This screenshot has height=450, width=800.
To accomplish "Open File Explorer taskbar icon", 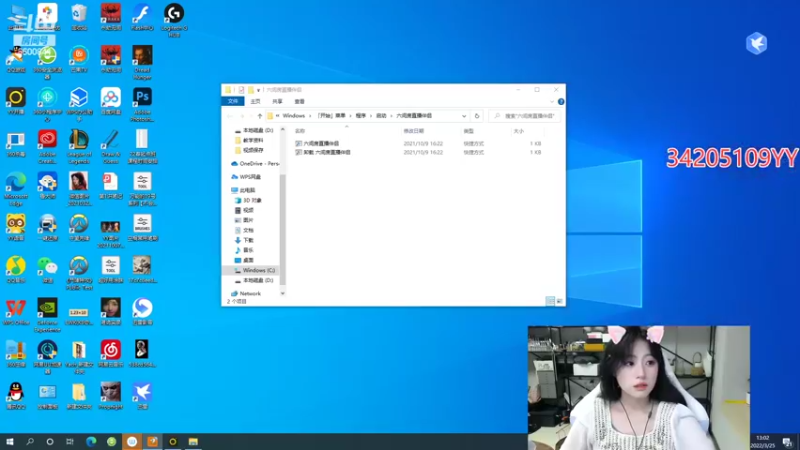I will [x=193, y=441].
